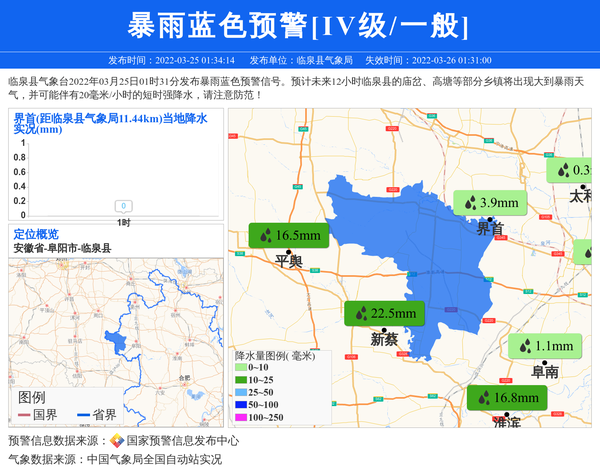The width and height of the screenshot is (600, 471).
Task: Click the 界首 city label on map
Action: (490, 229)
